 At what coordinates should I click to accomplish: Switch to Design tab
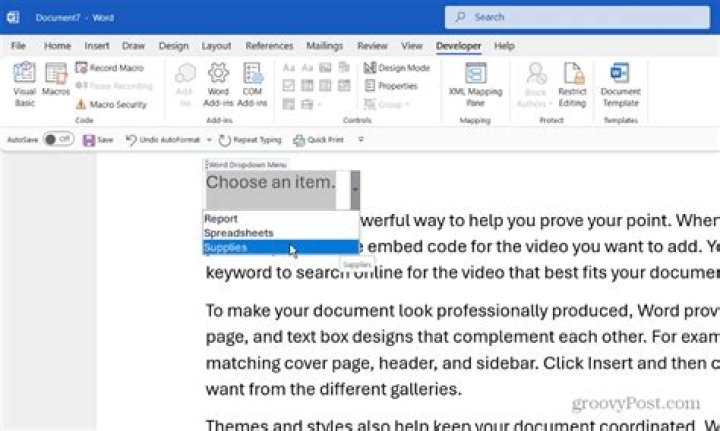pos(174,45)
